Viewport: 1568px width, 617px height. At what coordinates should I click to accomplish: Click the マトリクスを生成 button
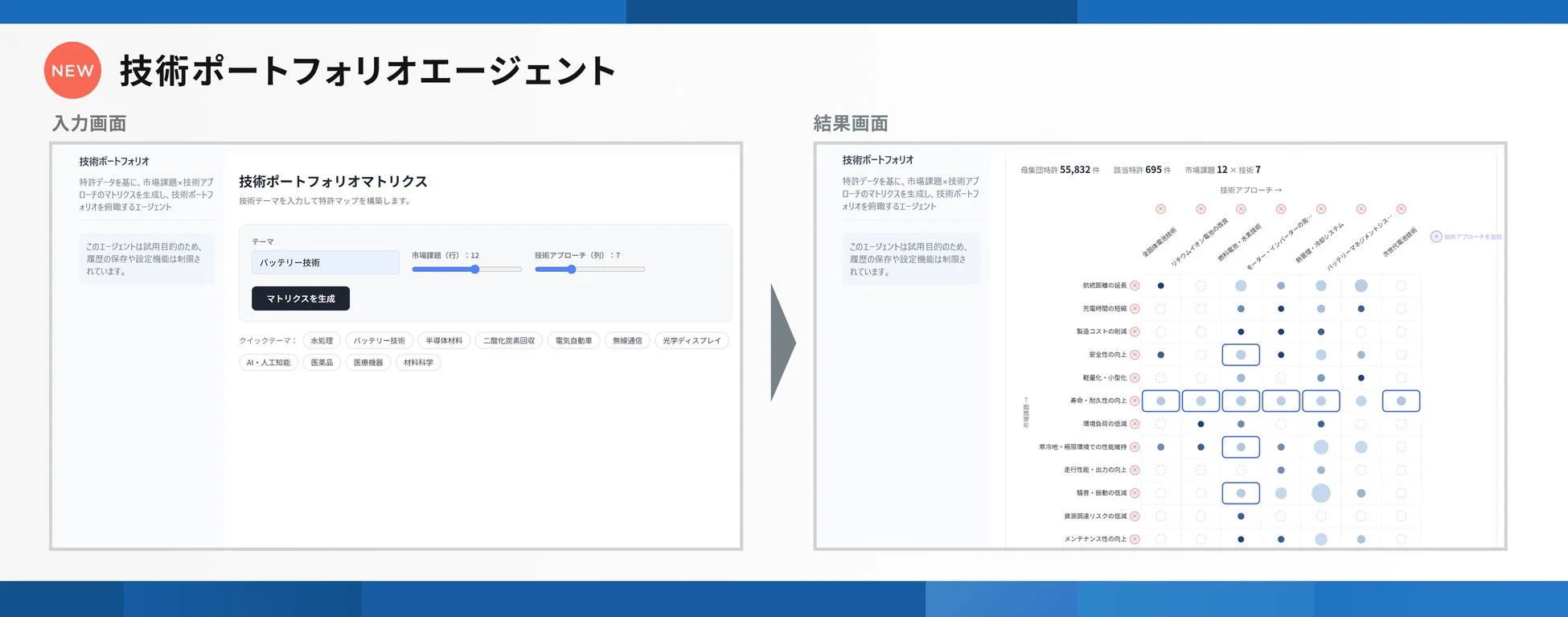[x=301, y=298]
